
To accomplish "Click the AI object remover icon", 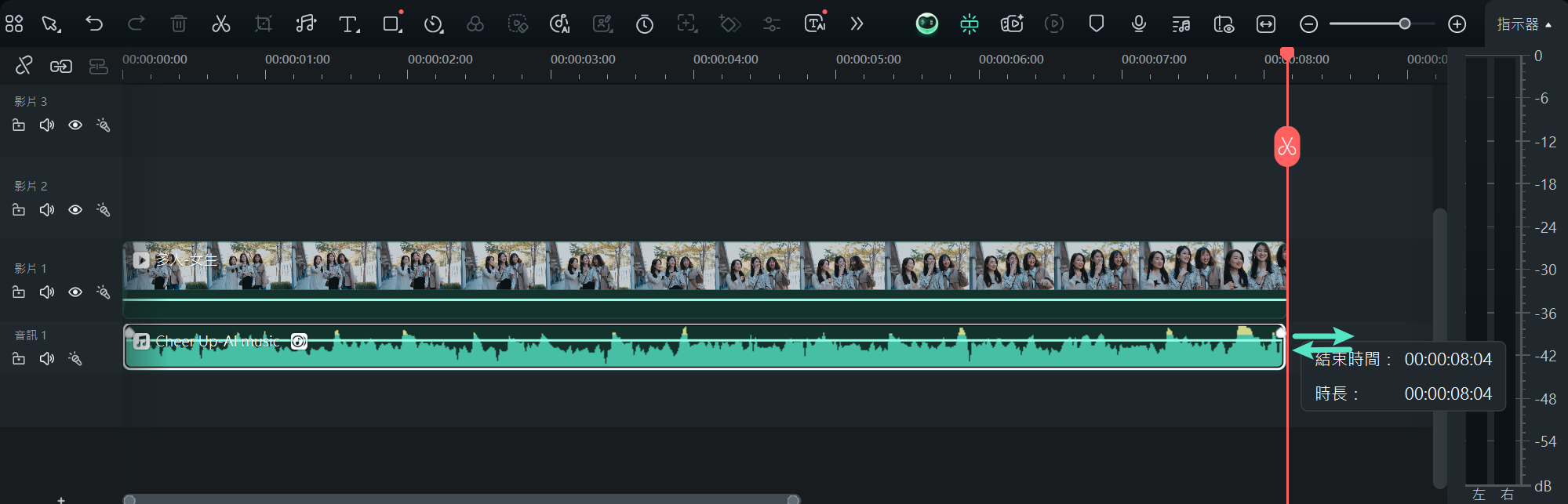I will click(518, 24).
